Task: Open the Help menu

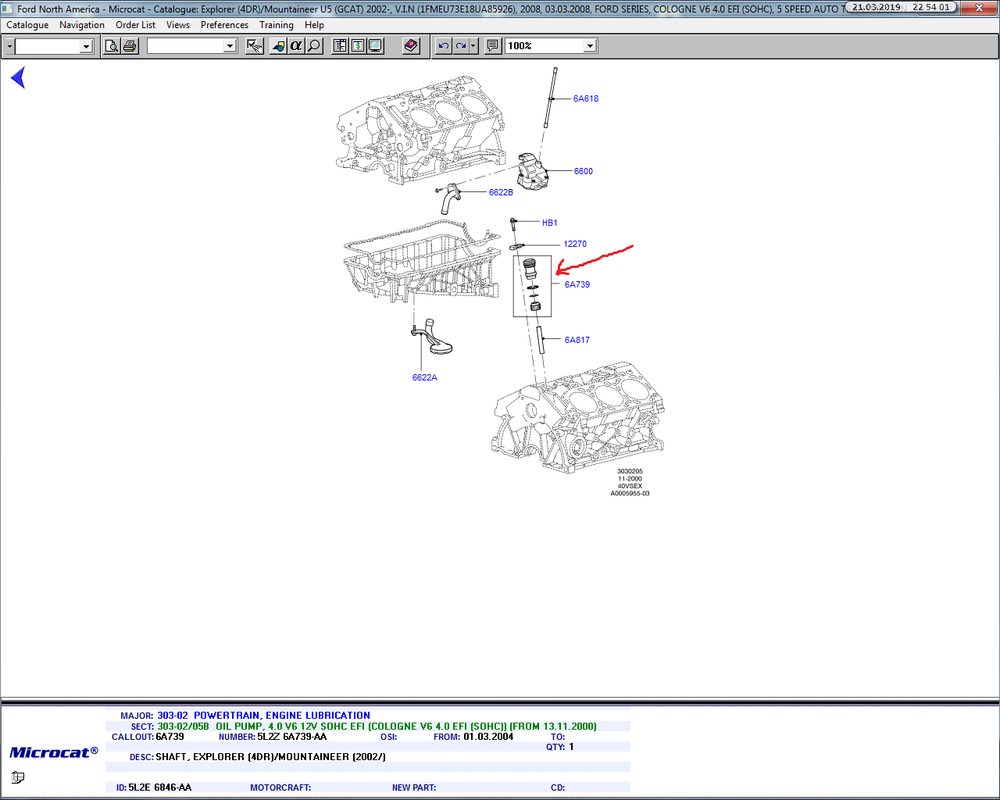Action: pyautogui.click(x=314, y=25)
